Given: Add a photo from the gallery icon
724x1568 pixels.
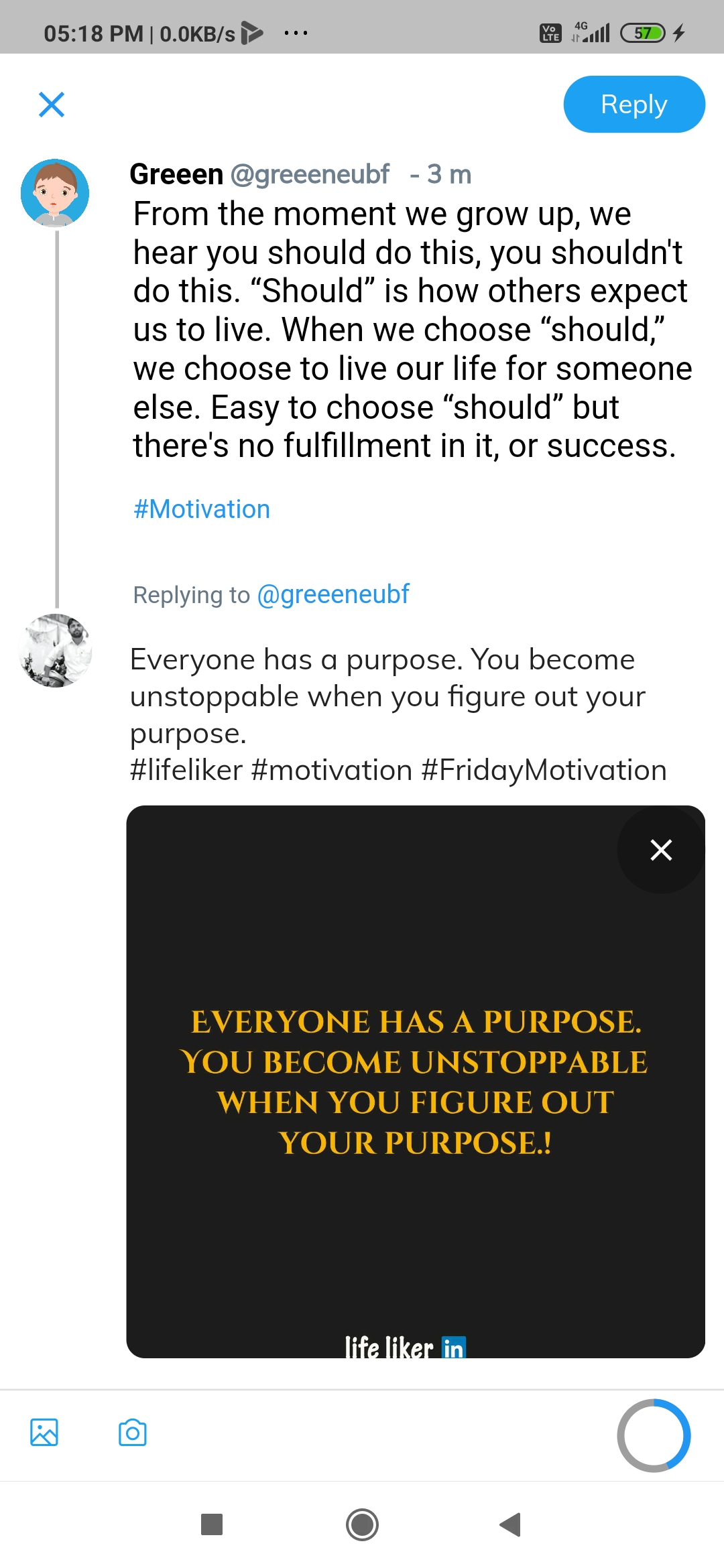Looking at the screenshot, I should click(44, 1433).
